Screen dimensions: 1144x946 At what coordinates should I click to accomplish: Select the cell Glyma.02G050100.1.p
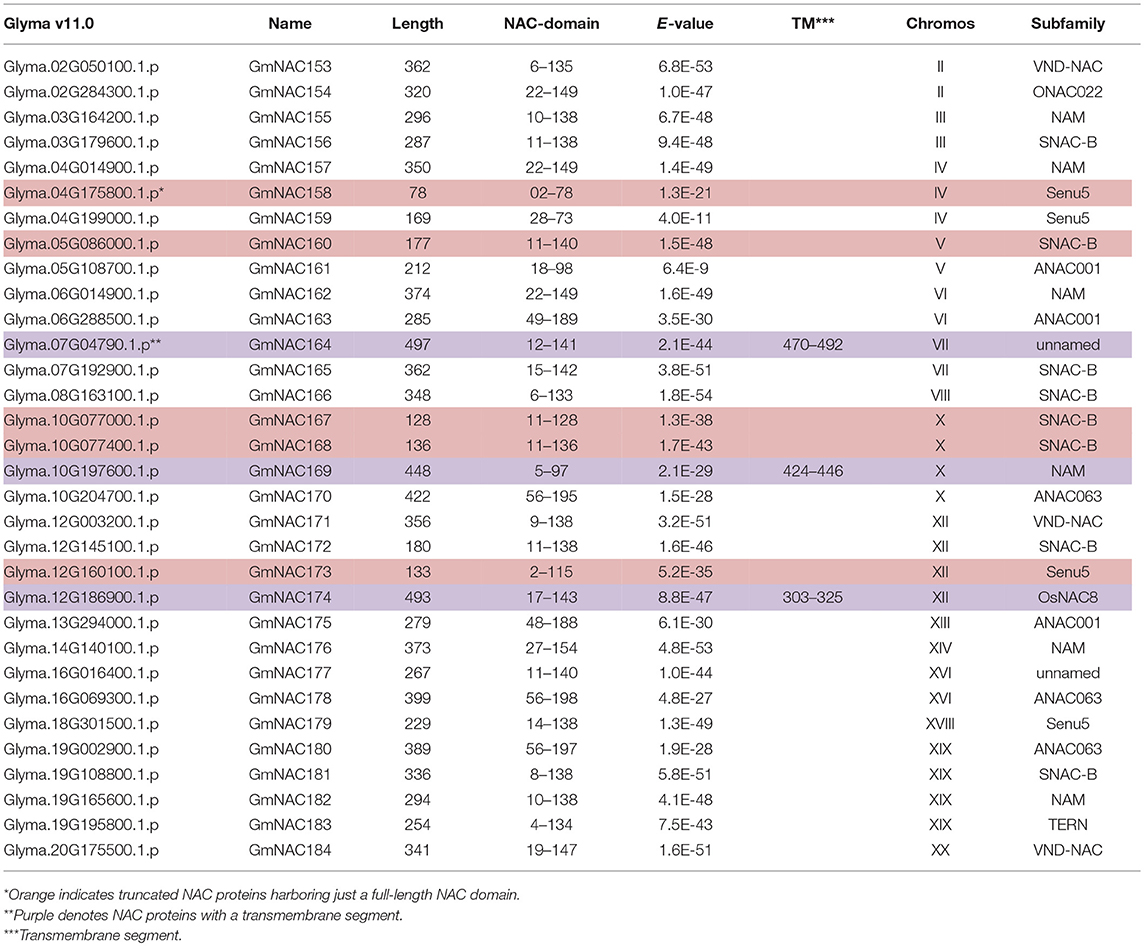click(81, 66)
